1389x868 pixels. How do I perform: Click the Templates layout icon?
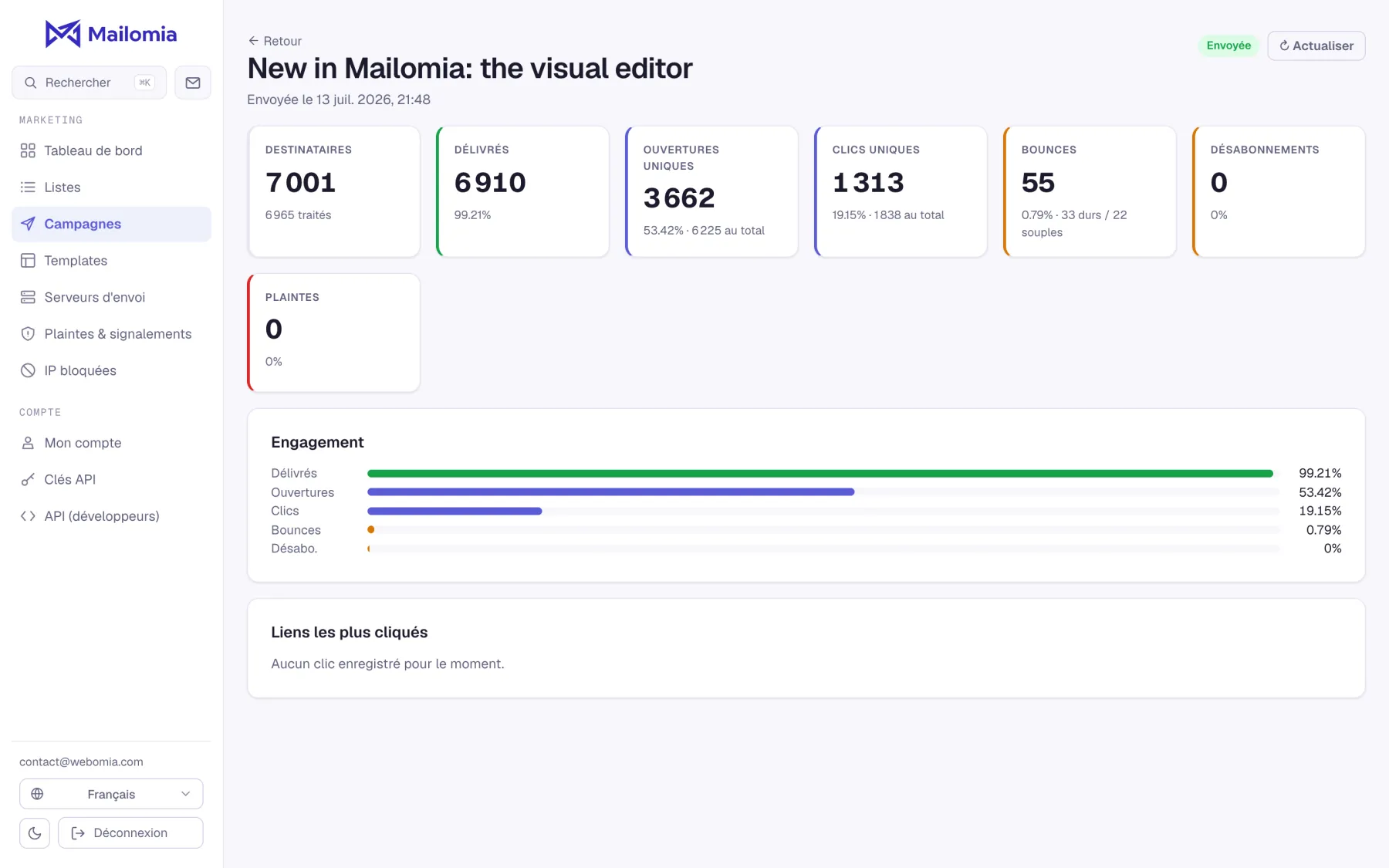(28, 261)
